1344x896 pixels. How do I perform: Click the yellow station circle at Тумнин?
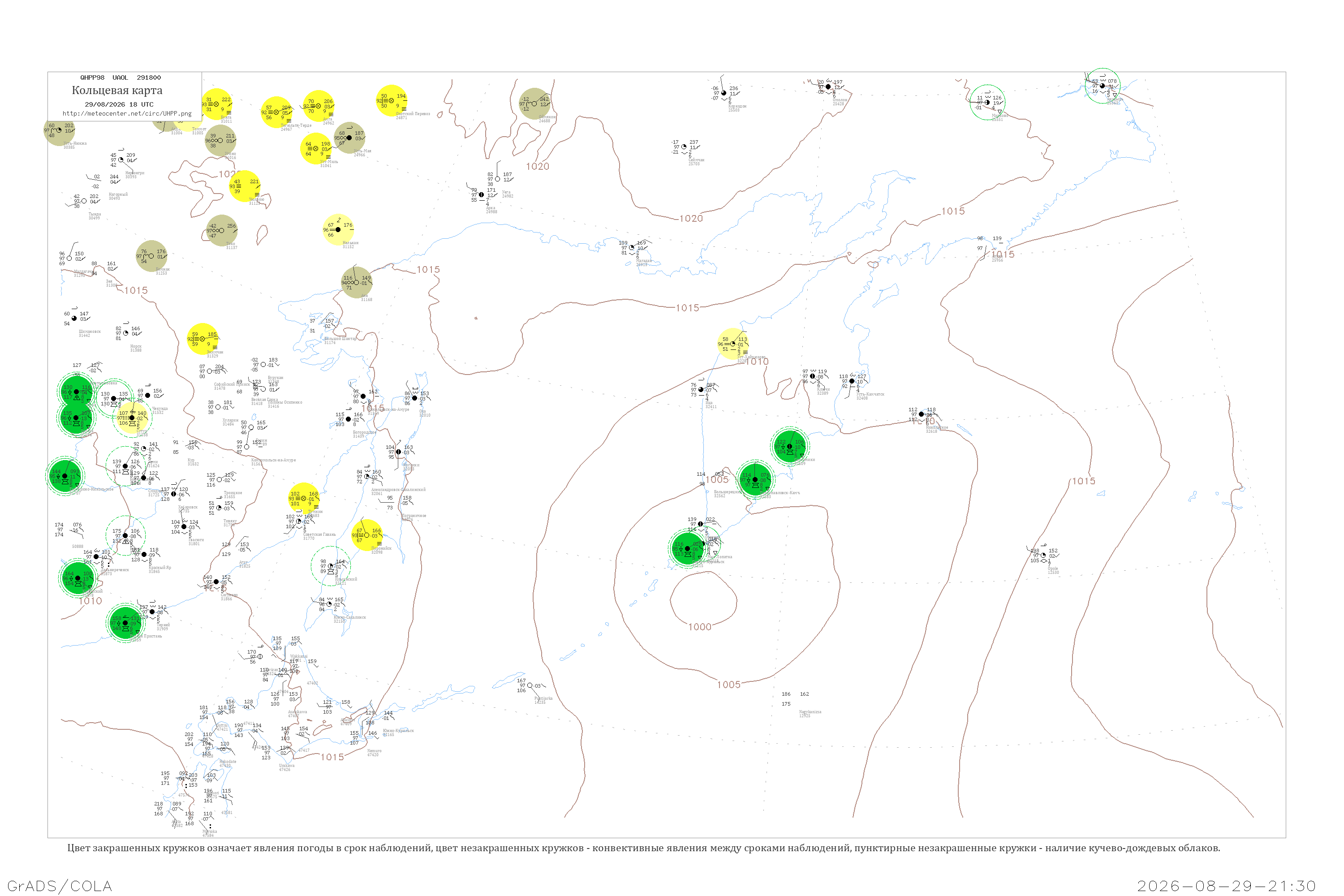click(303, 498)
